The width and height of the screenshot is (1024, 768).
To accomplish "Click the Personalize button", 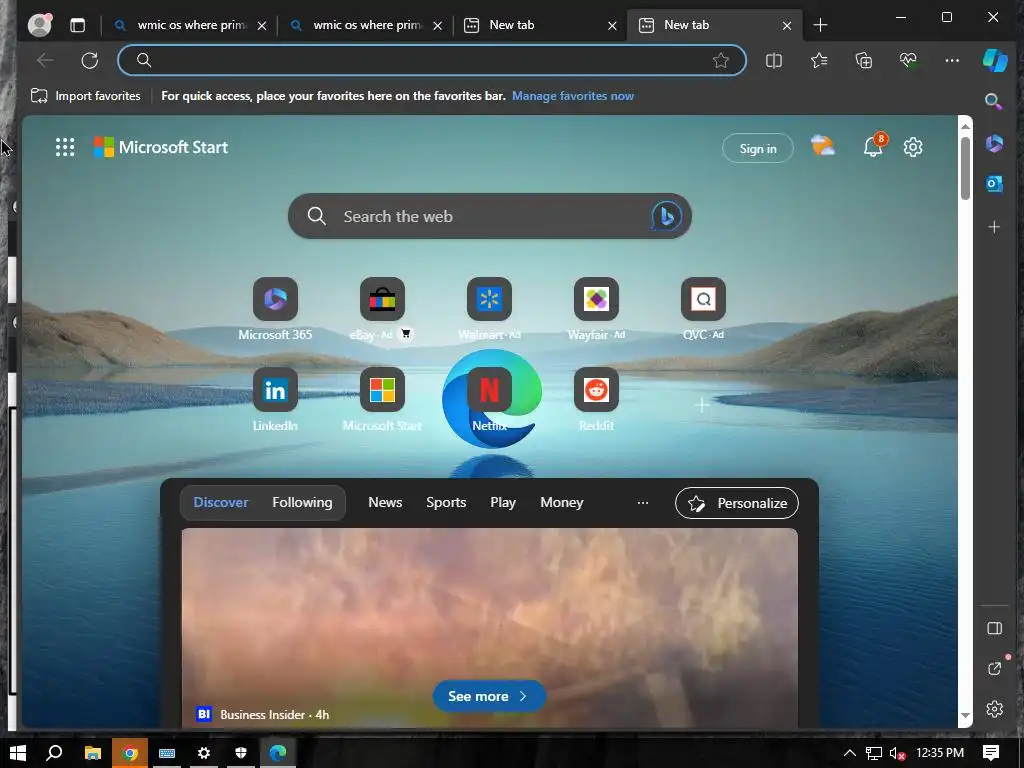I will pyautogui.click(x=737, y=503).
